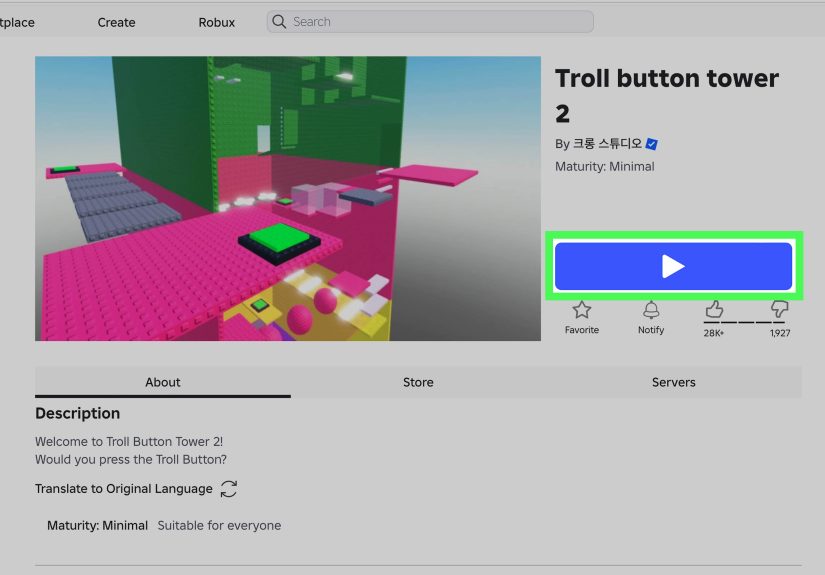The image size is (825, 575).
Task: Click 'Would you press the Troll Button?' text
Action: (131, 459)
